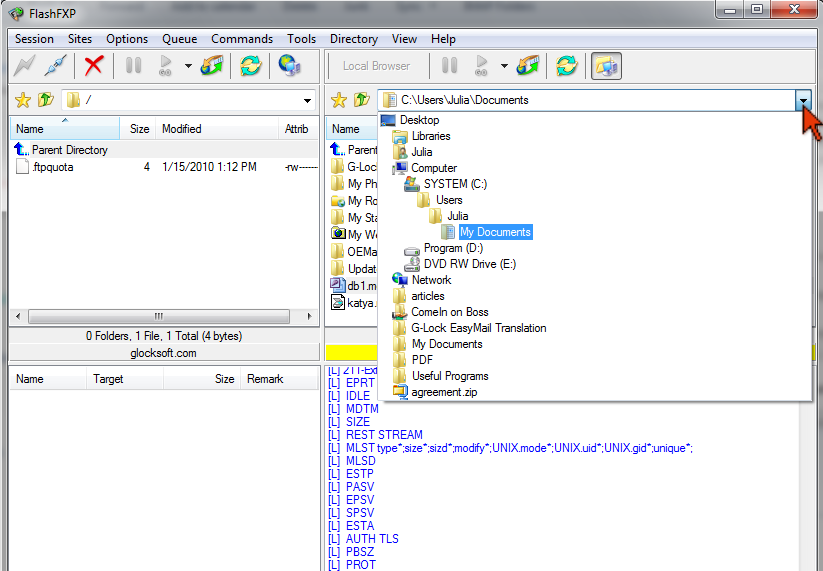This screenshot has height=571, width=823.
Task: Collapse the C:\Users\Julia\Documents path dropdown
Action: coord(804,100)
